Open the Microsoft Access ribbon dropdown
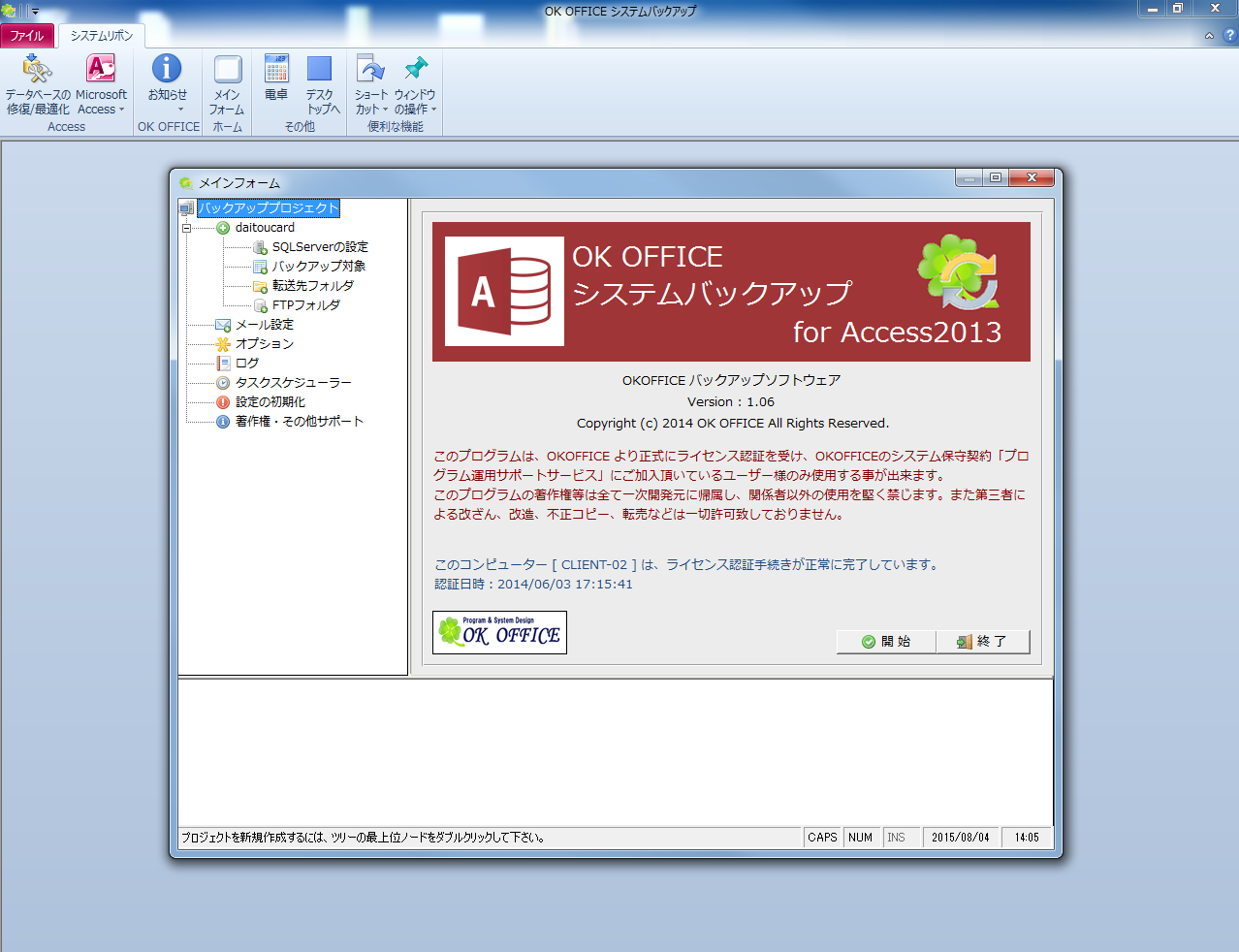 click(101, 84)
